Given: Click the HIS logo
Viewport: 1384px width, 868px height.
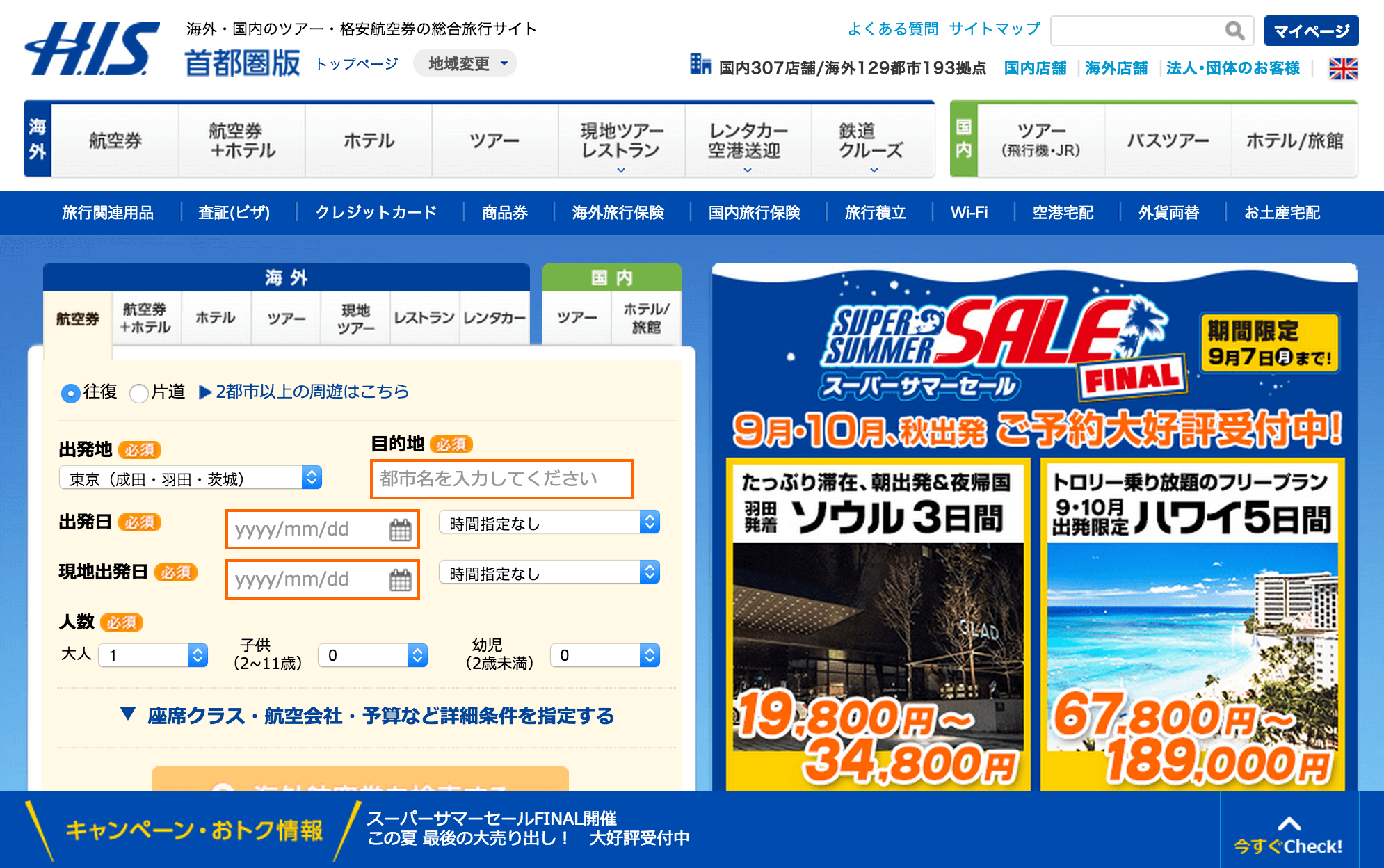Looking at the screenshot, I should click(92, 49).
